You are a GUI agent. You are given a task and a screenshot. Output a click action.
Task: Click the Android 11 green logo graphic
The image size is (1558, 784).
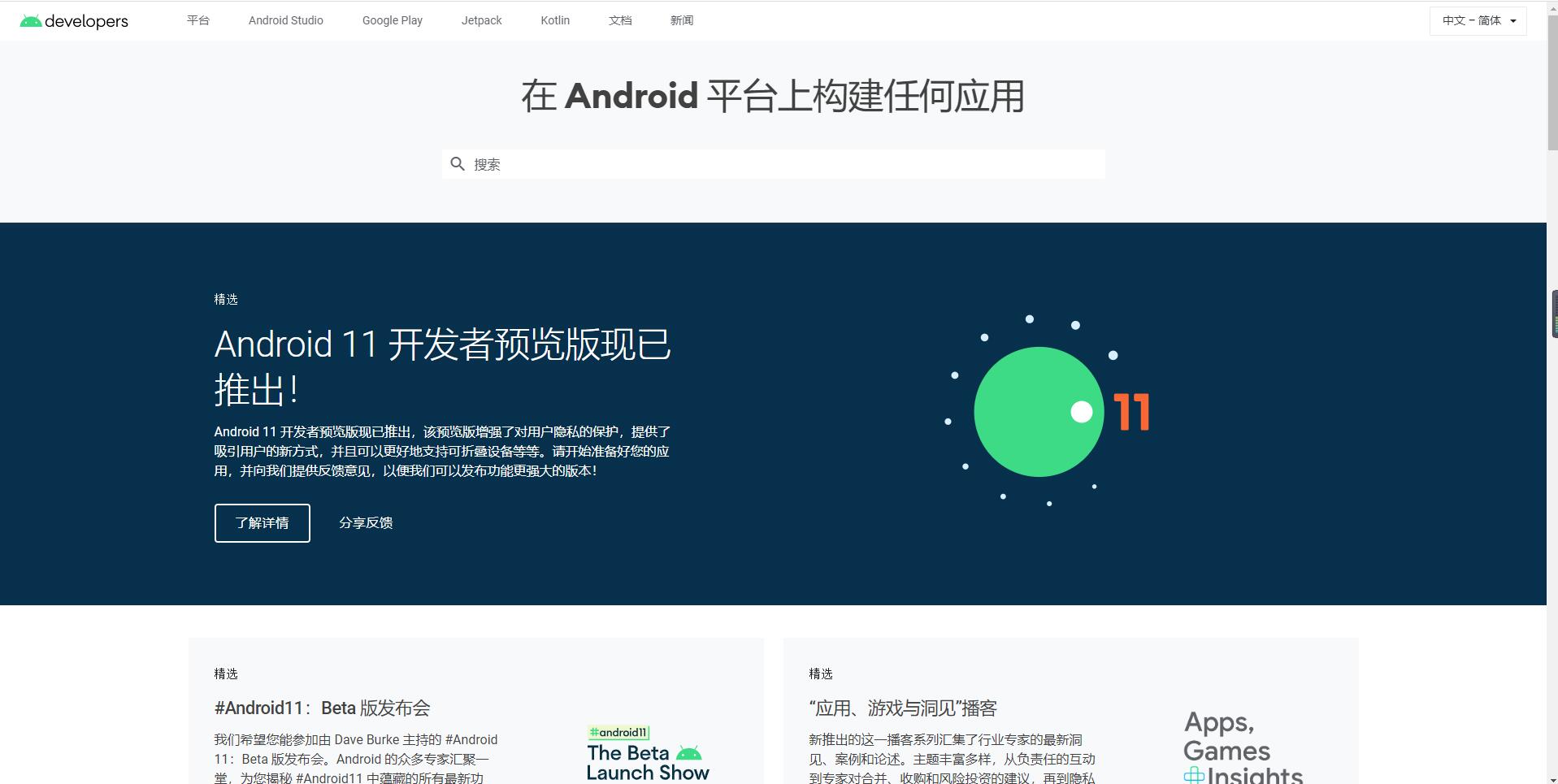tap(1039, 411)
